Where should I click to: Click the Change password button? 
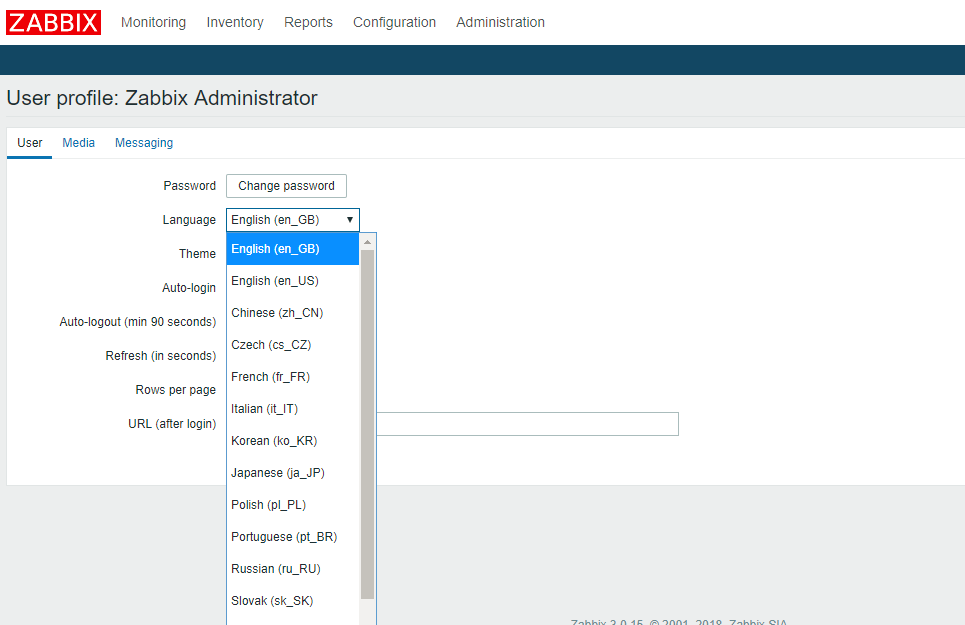(286, 186)
